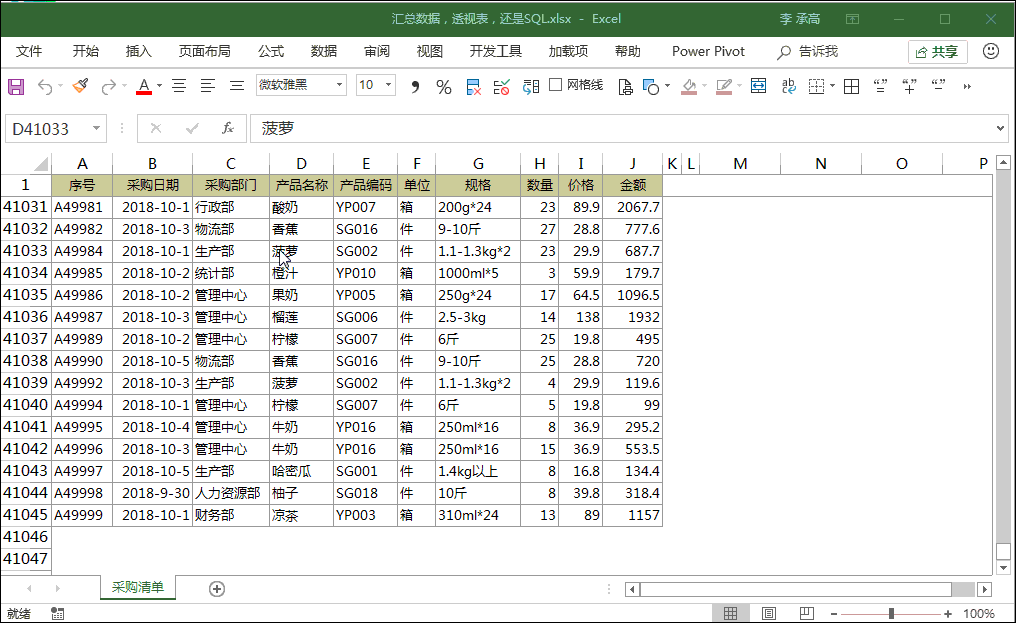Toggle the 网格线 gridlines checkbox
This screenshot has width=1016, height=623.
pos(556,86)
